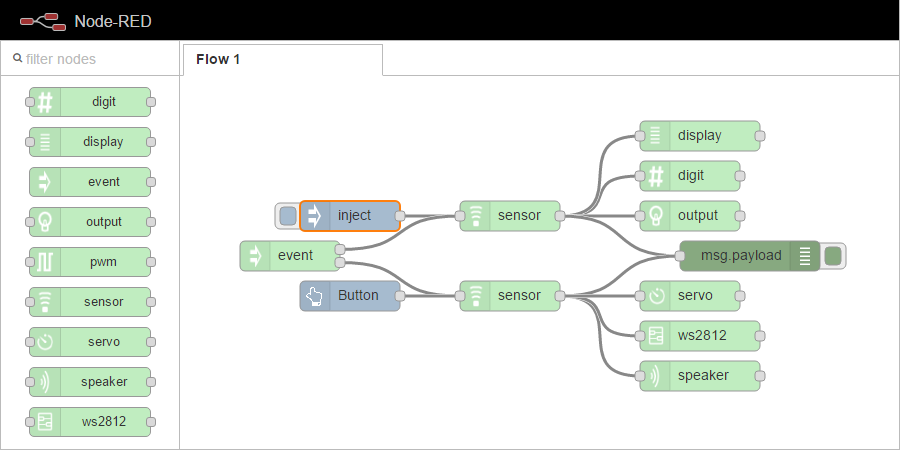Click the arrow icon on canvas event node
900x450 pixels.
(x=255, y=256)
